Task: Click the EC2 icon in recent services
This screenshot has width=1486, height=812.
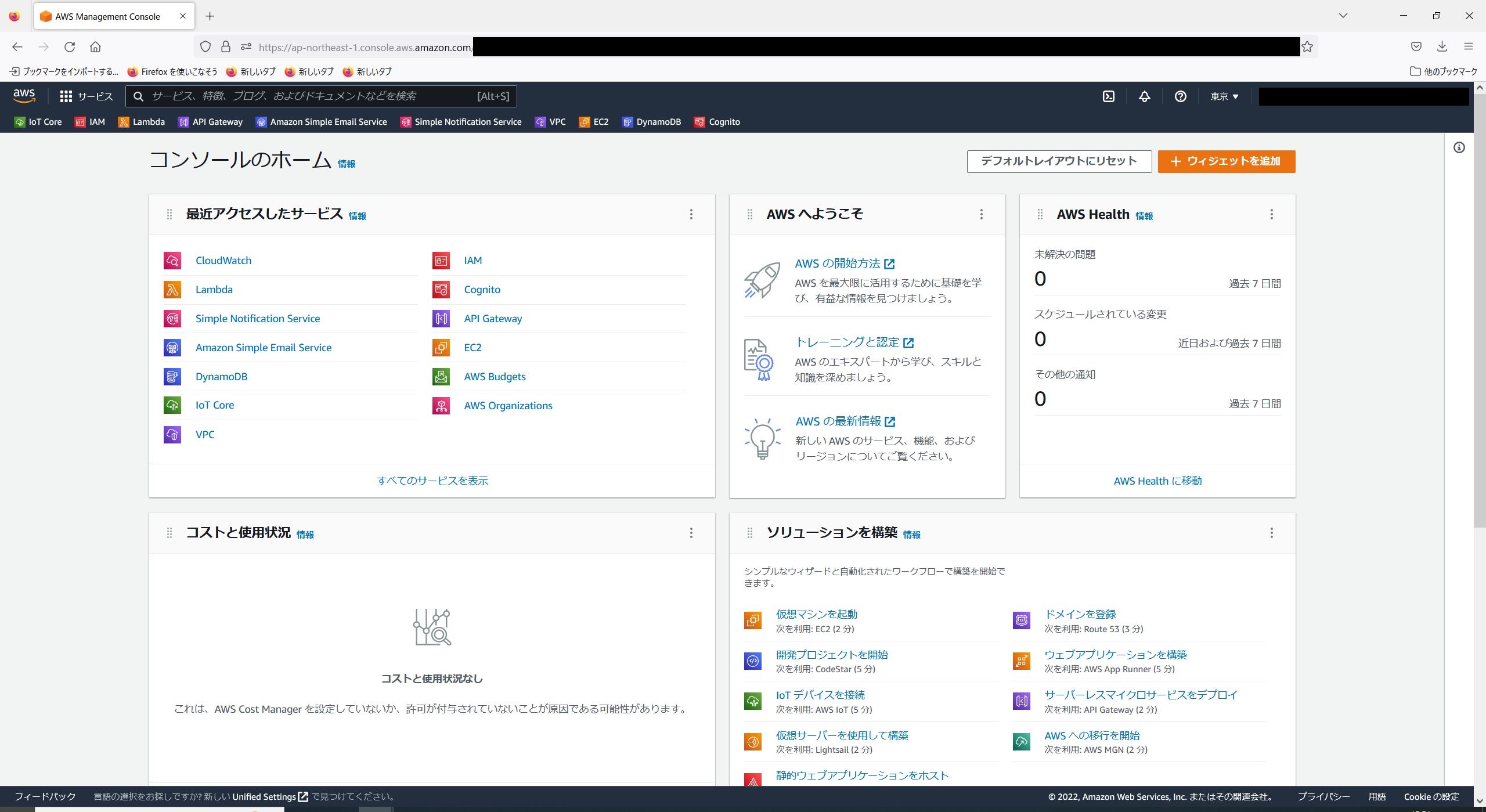Action: pos(441,348)
